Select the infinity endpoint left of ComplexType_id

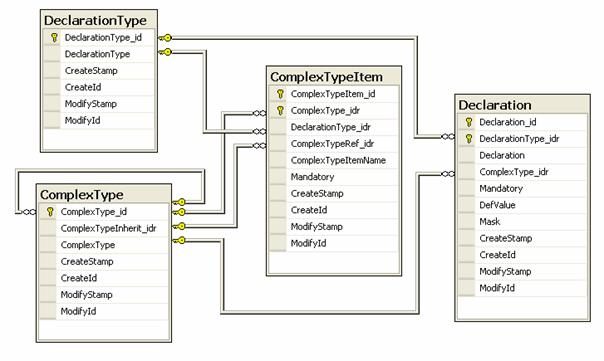29,212
